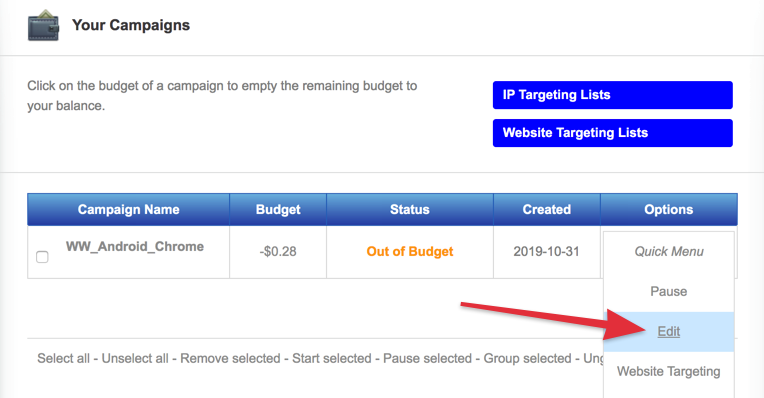Click the Budget column header
This screenshot has height=398, width=764.
click(278, 209)
